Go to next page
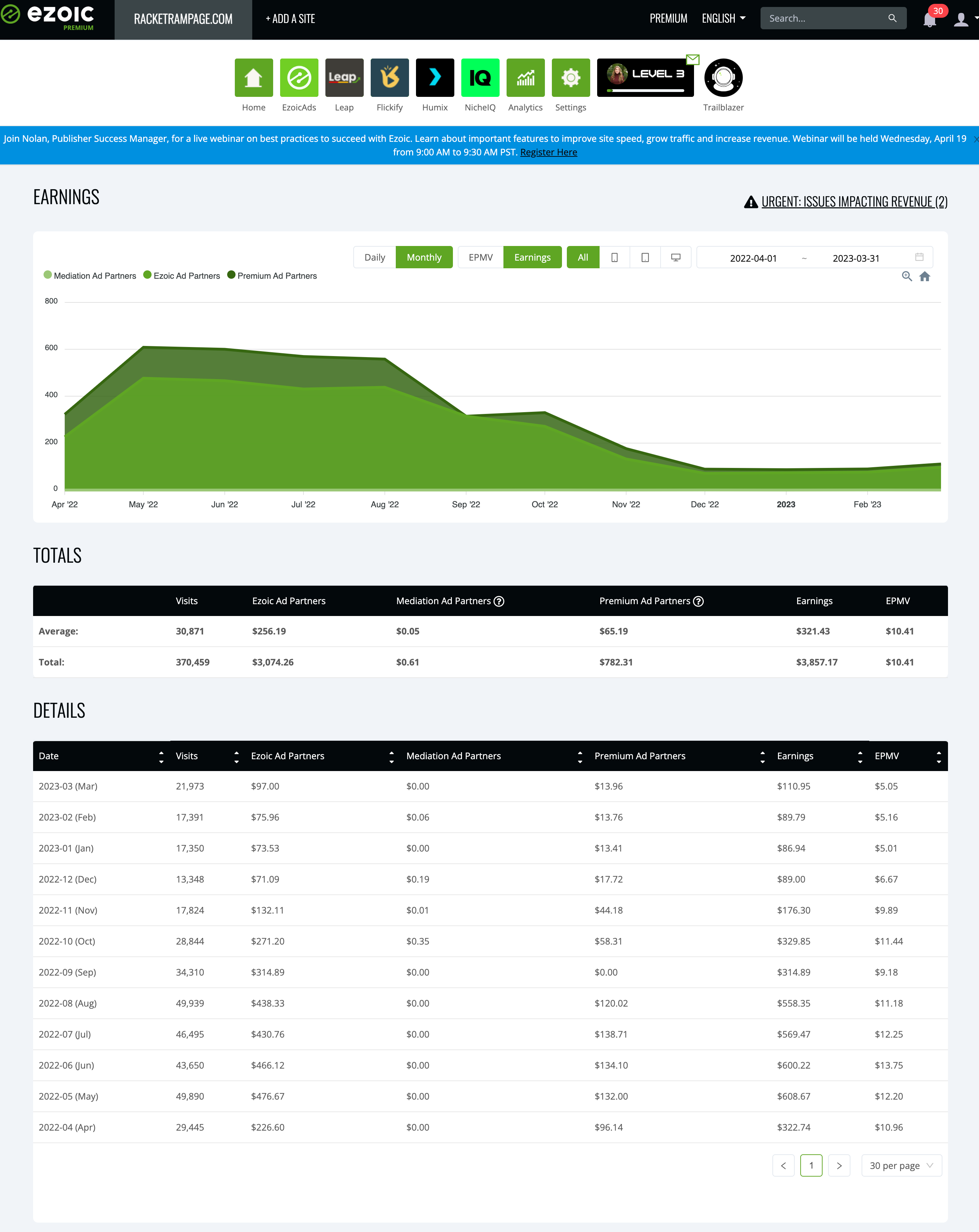Screen dimensions: 979x1232 [839, 1166]
